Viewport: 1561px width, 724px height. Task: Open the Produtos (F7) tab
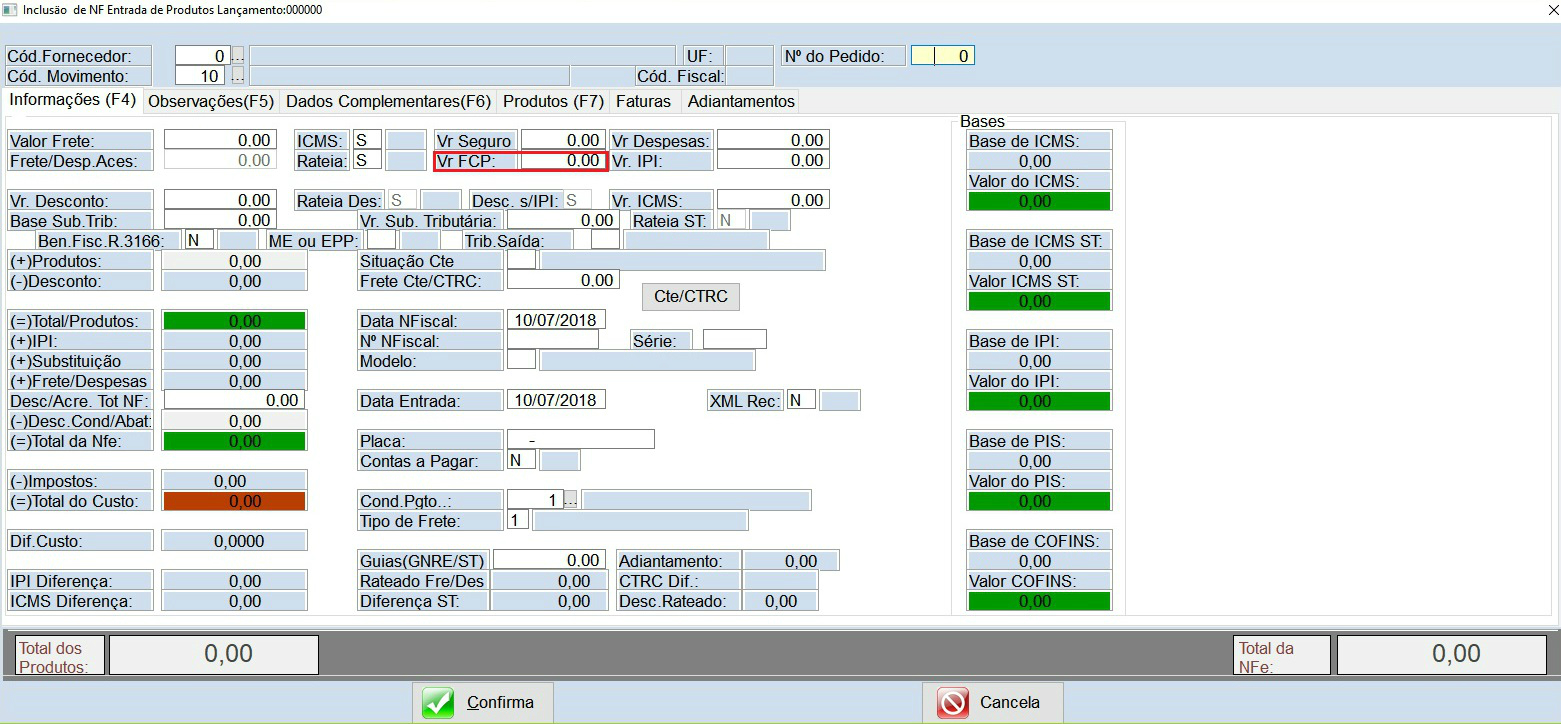553,101
